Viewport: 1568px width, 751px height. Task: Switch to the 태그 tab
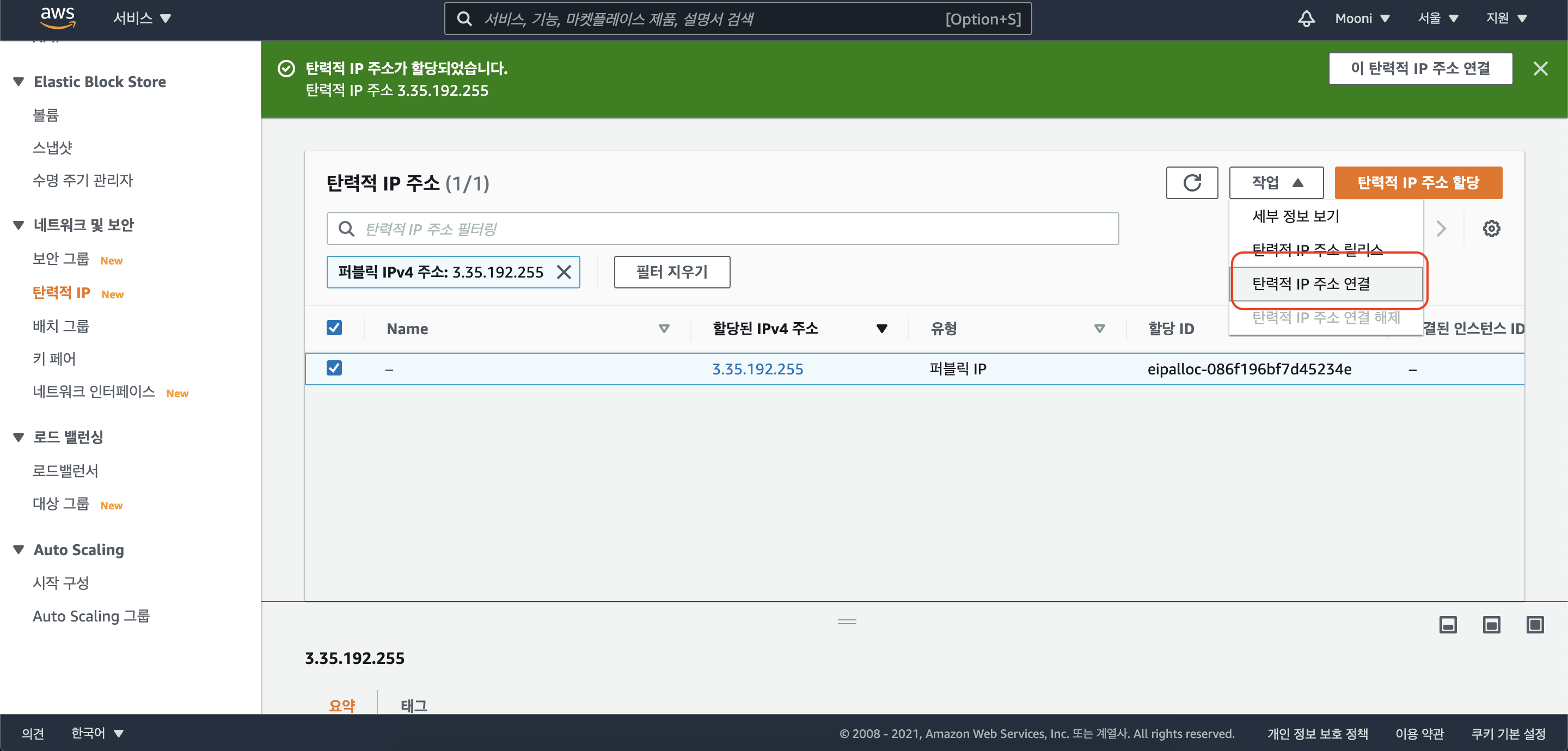pyautogui.click(x=414, y=705)
